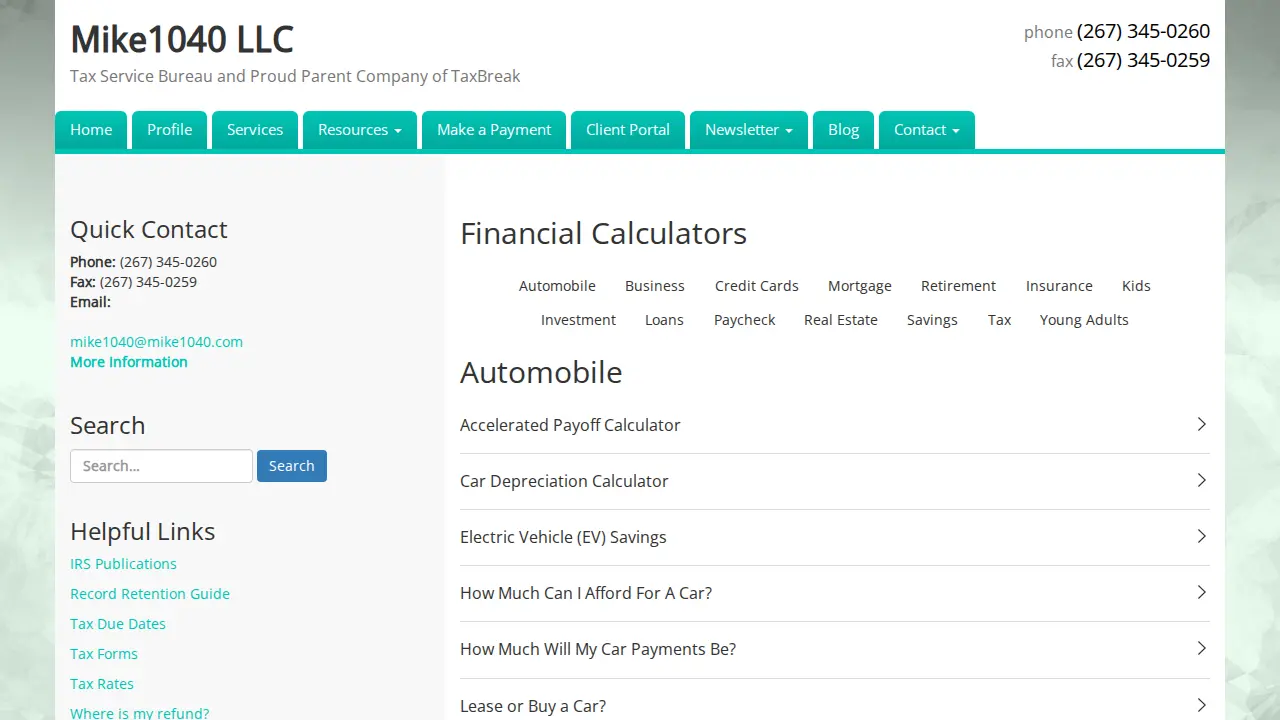
Task: Expand How Much Can I Afford chevron
Action: point(1201,593)
